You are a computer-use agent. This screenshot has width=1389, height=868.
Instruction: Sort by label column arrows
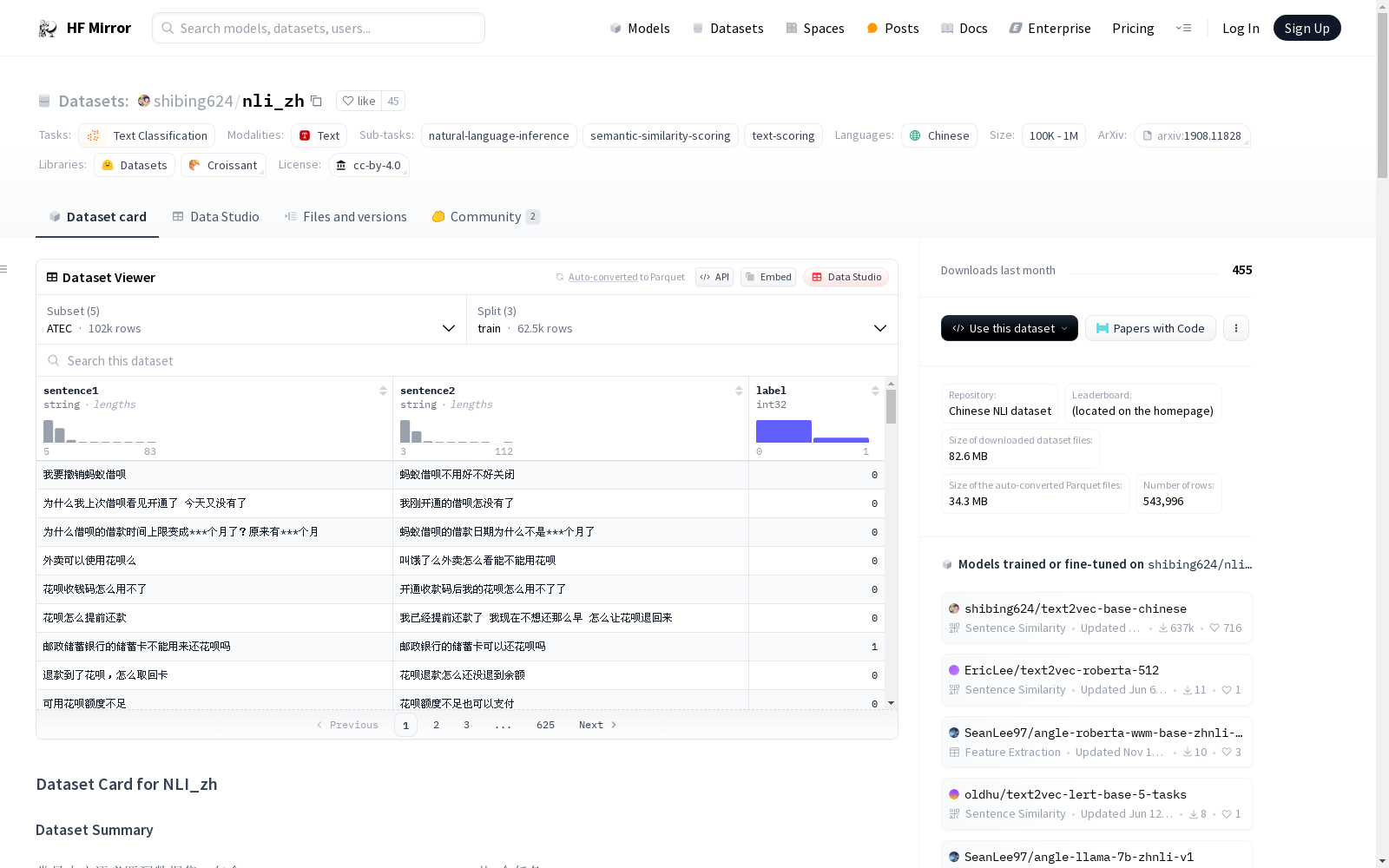(x=875, y=391)
